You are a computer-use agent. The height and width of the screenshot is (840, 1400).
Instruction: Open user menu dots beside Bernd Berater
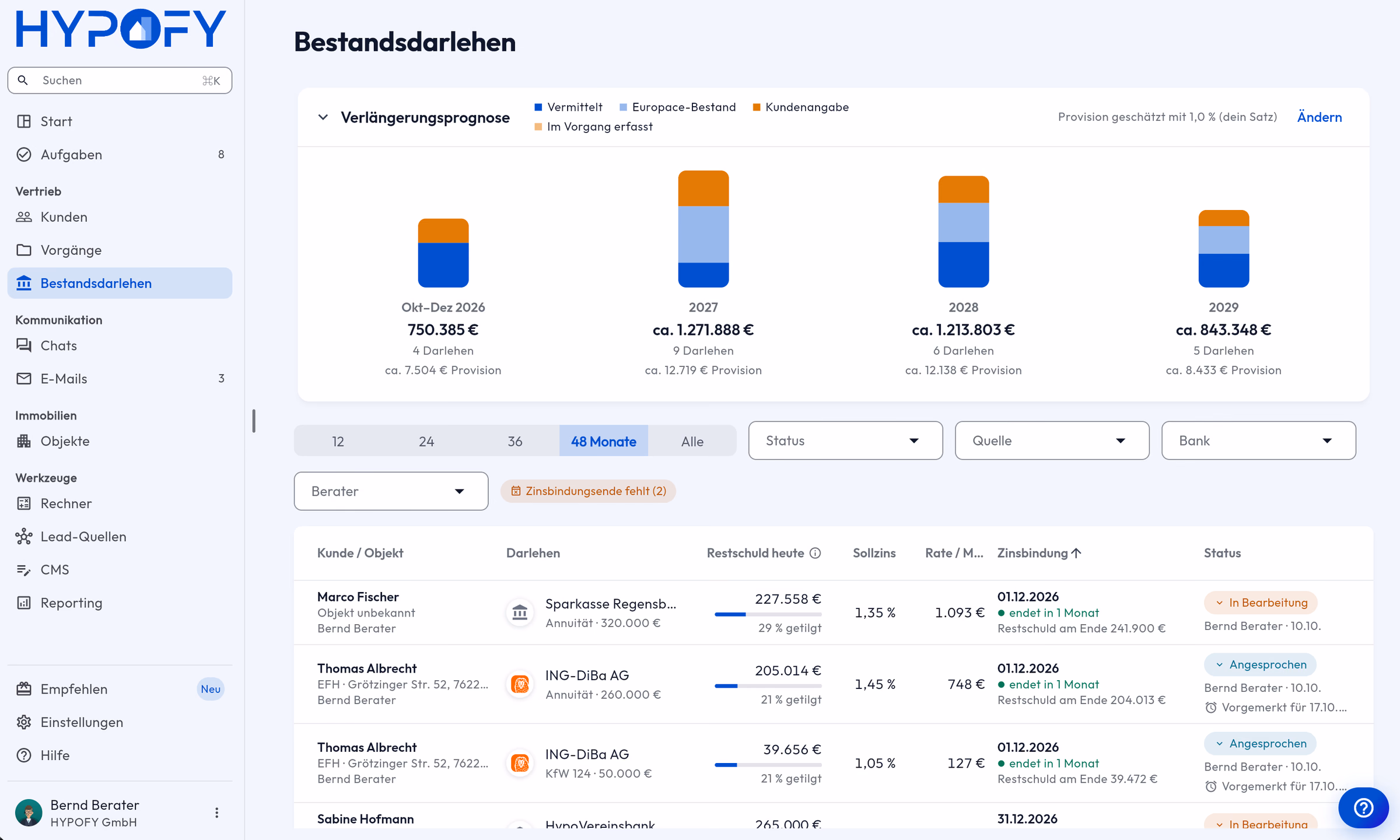[216, 813]
